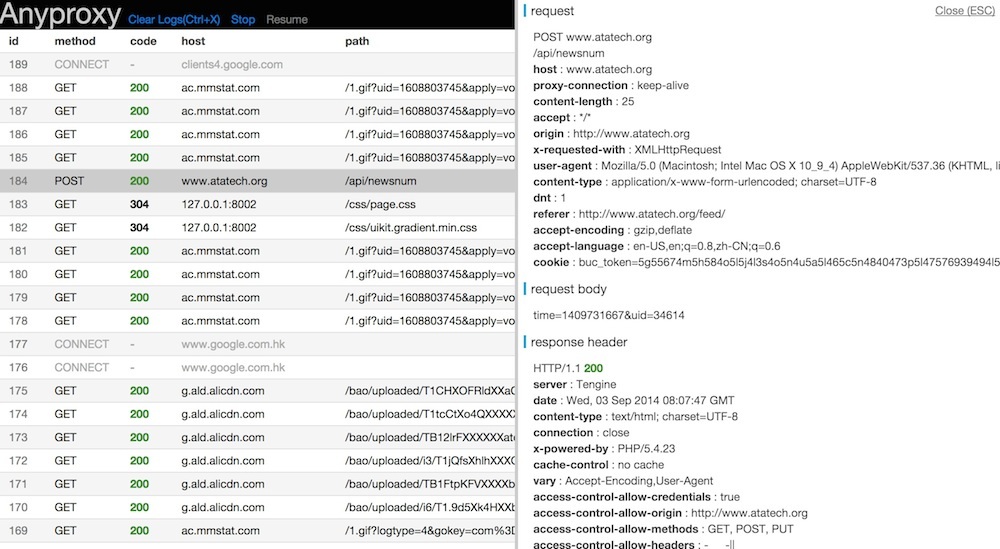Open request 186 to ac.mmstat.com
The height and width of the screenshot is (549, 1000).
[x=257, y=135]
